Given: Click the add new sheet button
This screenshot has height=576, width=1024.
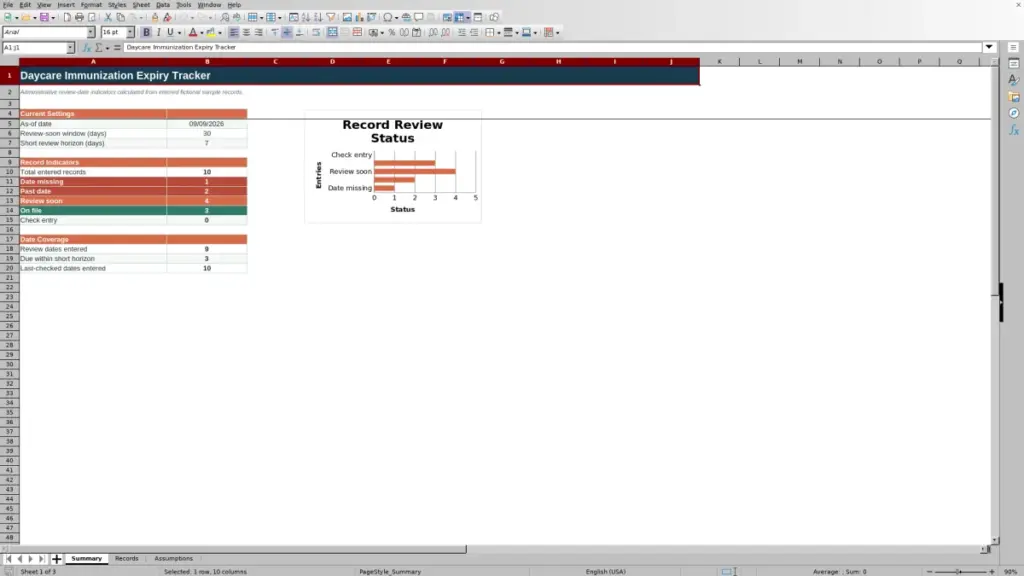Looking at the screenshot, I should pyautogui.click(x=57, y=559).
